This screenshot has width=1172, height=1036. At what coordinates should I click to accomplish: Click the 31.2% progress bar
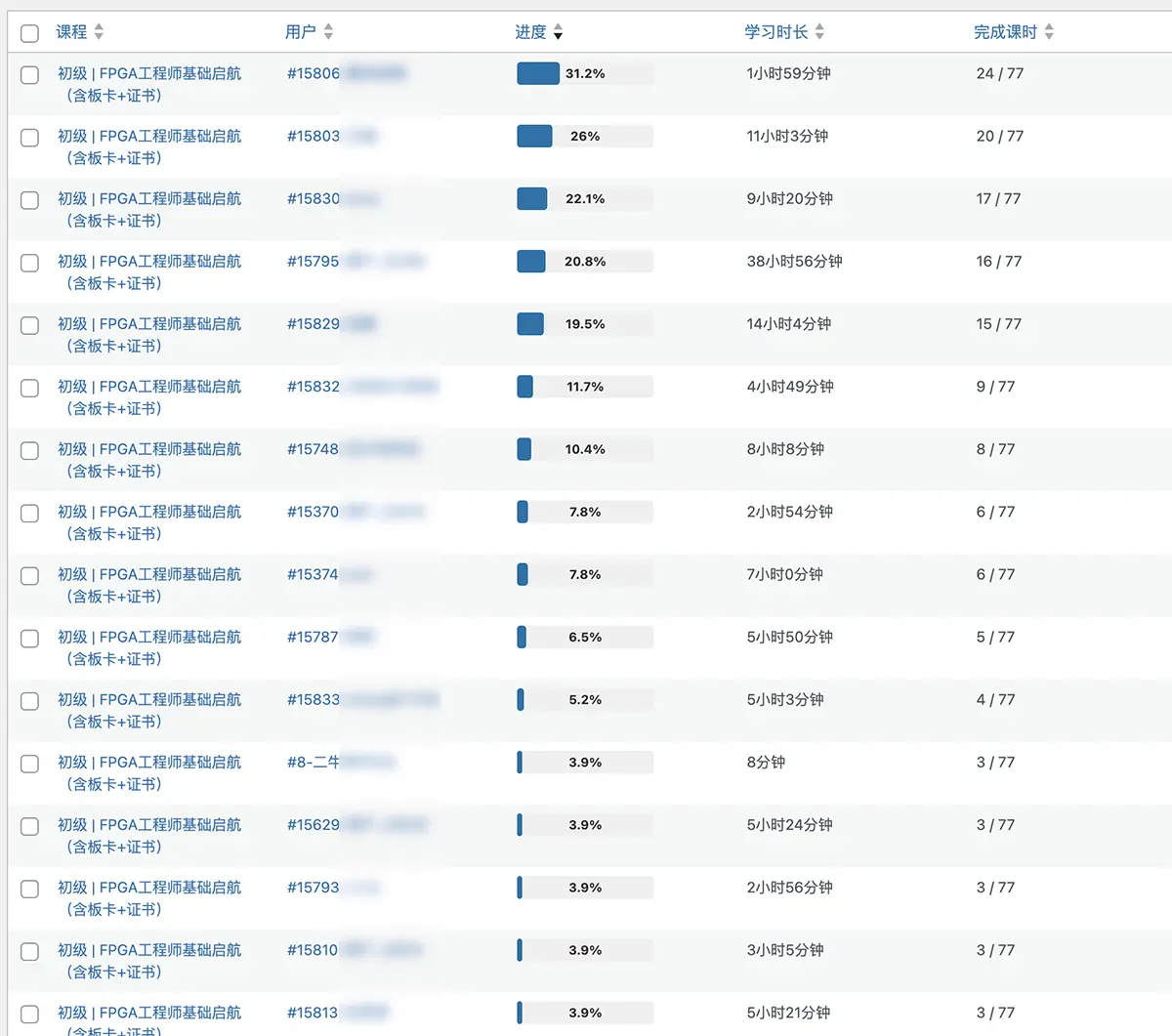(x=584, y=74)
